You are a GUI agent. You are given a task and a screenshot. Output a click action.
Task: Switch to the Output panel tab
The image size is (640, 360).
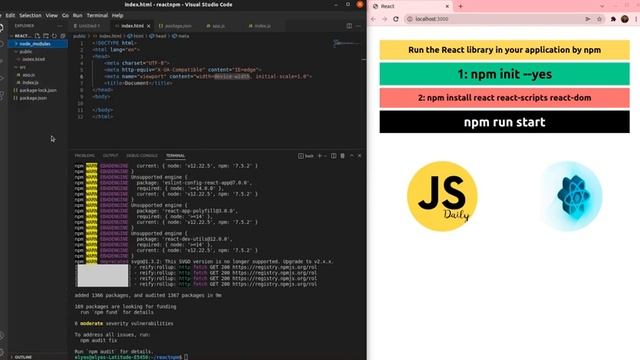point(110,156)
